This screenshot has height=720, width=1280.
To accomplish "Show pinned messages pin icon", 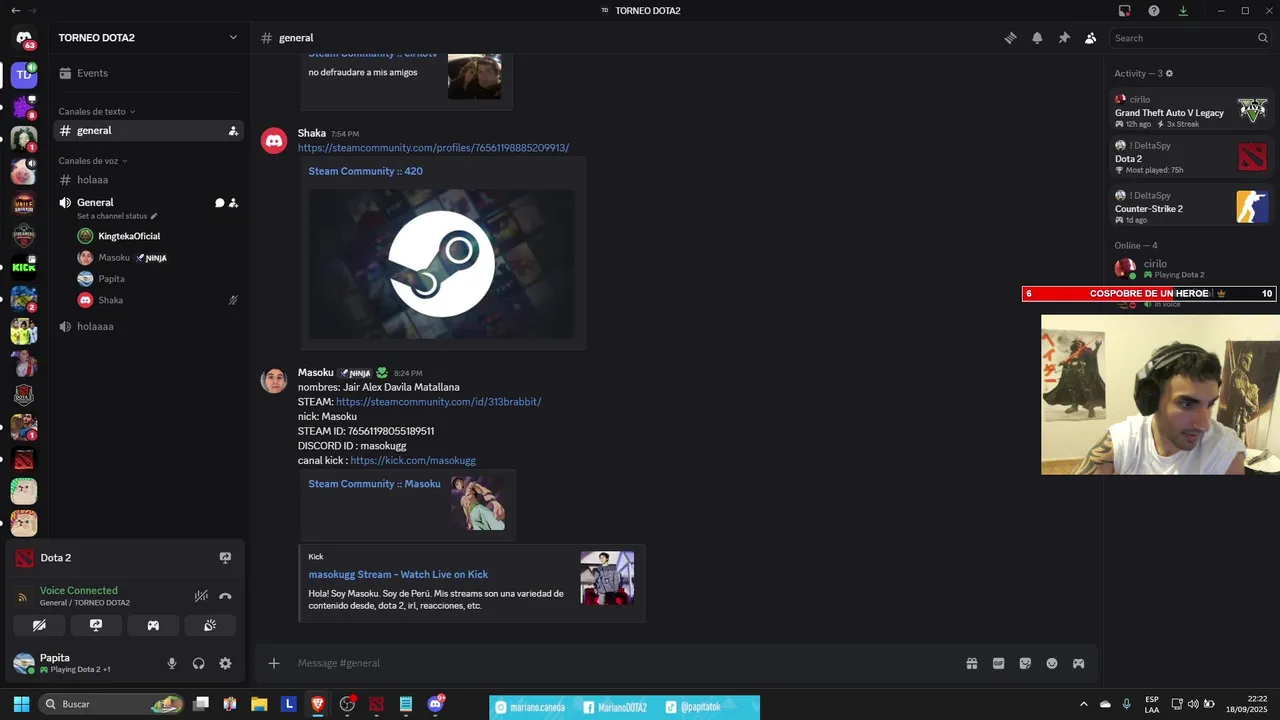I will click(x=1064, y=38).
